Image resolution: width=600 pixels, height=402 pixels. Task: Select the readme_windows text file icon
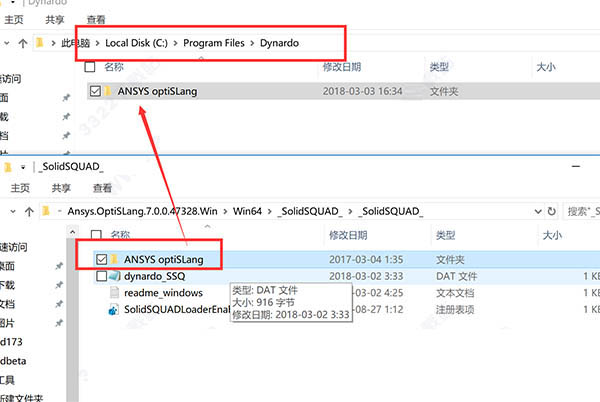[x=114, y=293]
